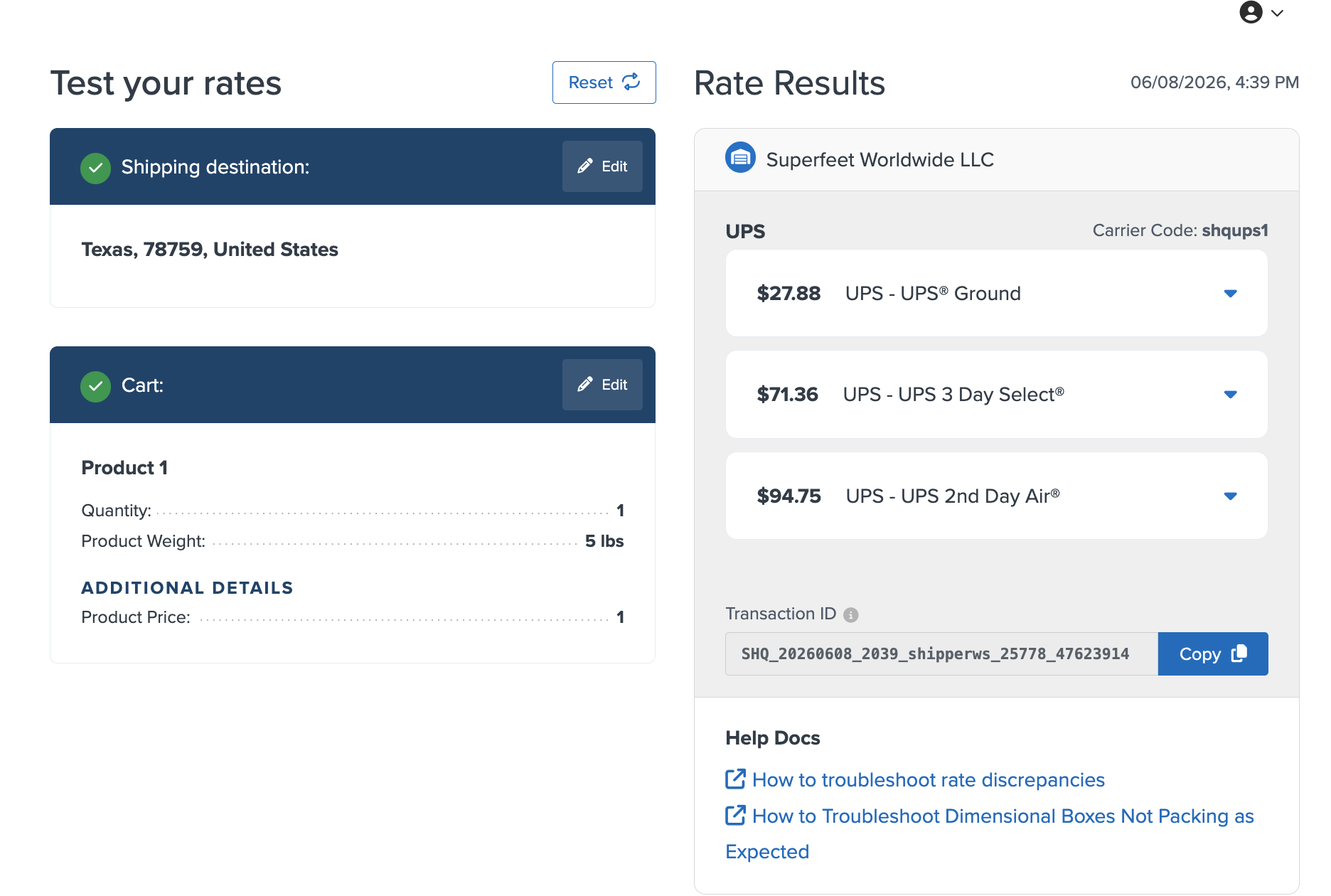Reset the rate test form

[x=604, y=82]
